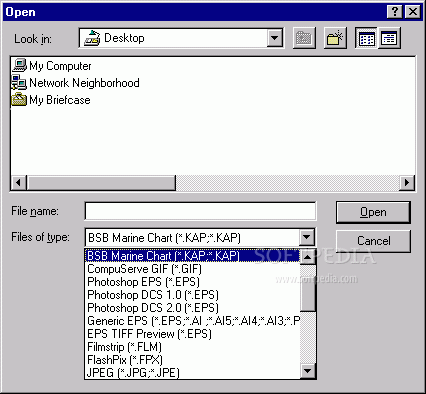This screenshot has height=394, width=426.
Task: Choose EPS TIFF Preview (*.EPS) file type
Action: pyautogui.click(x=193, y=334)
